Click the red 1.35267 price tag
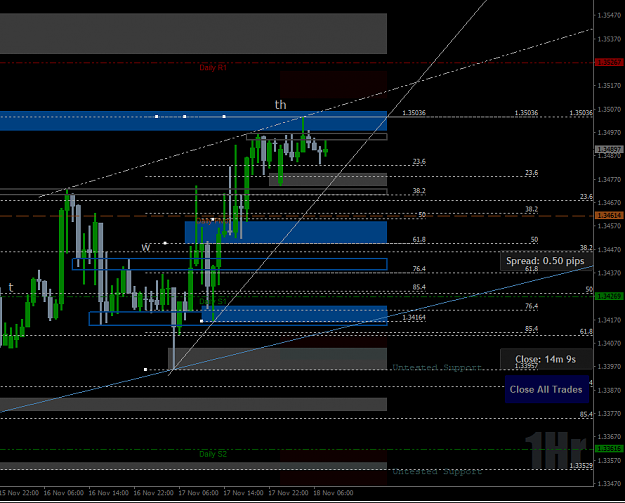This screenshot has width=625, height=503. click(609, 62)
